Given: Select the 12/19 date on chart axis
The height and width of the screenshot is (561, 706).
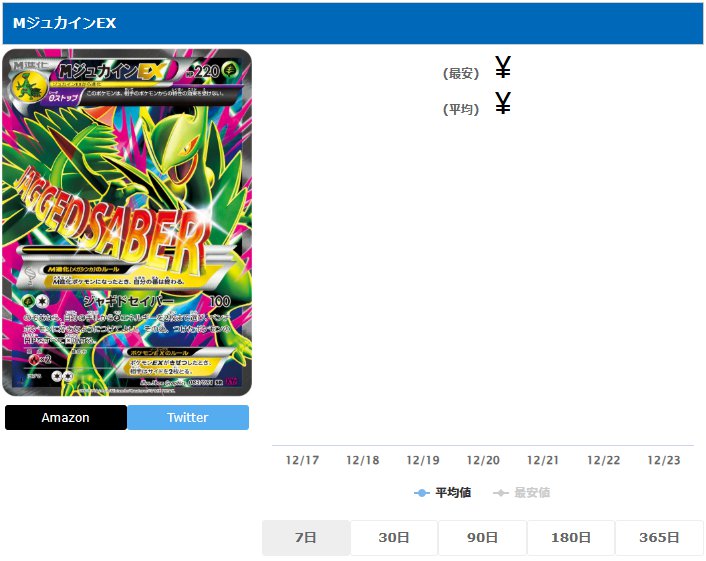Looking at the screenshot, I should coord(423,460).
